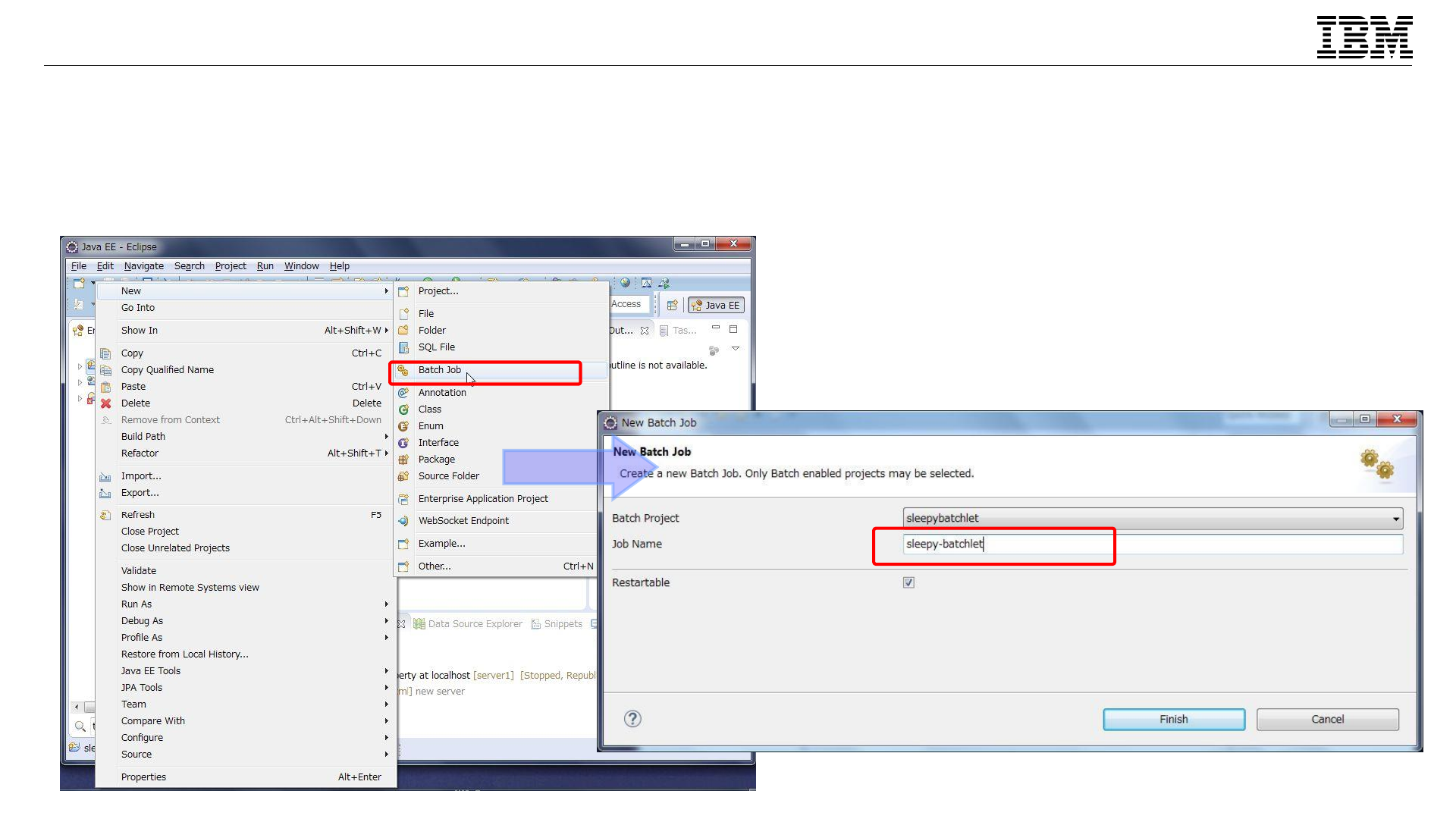1456x819 pixels.
Task: Click into the Job Name text field
Action: [1153, 544]
